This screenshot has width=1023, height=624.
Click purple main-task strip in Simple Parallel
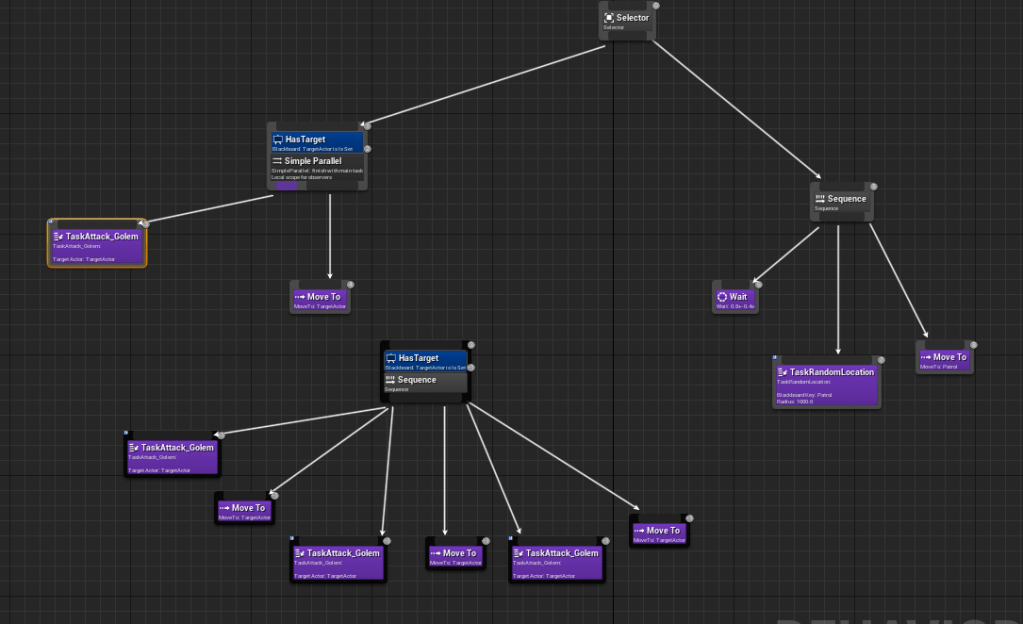point(286,185)
